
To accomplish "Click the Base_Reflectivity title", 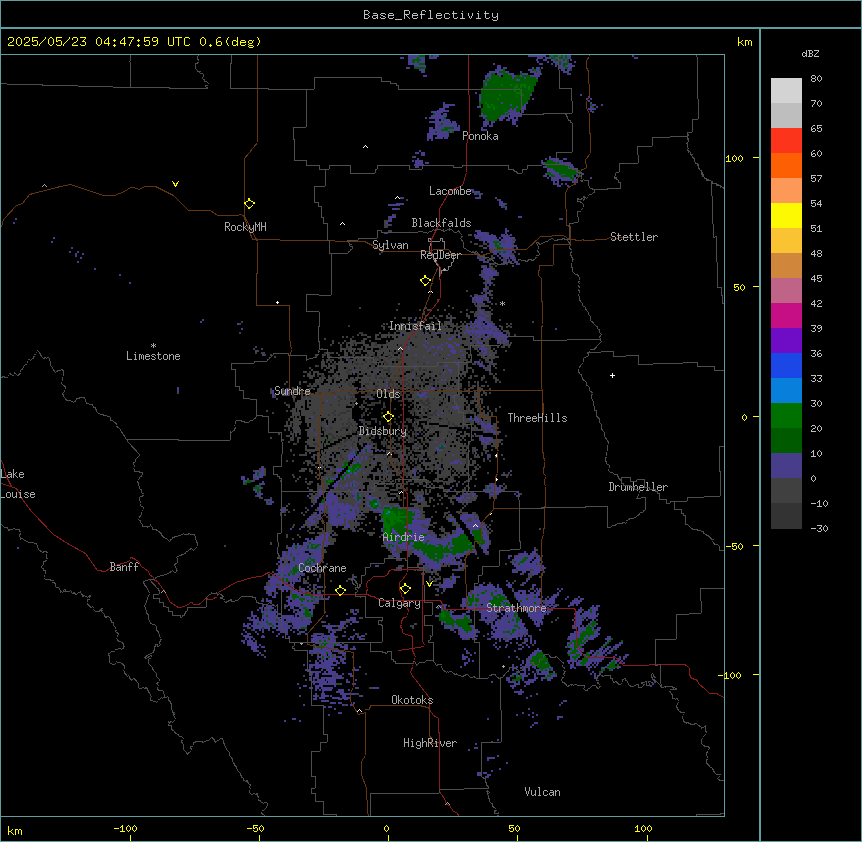I will (x=430, y=15).
